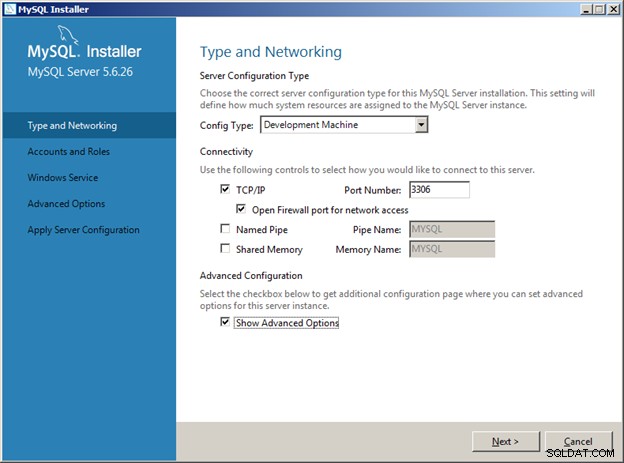Click the disabled Memory Name field
624x463 pixels.
tap(452, 249)
